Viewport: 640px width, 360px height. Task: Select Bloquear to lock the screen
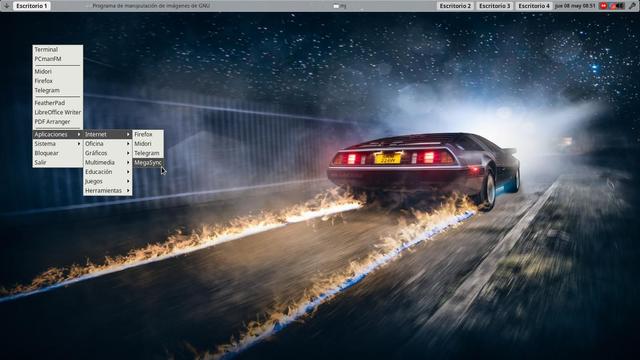[58, 153]
